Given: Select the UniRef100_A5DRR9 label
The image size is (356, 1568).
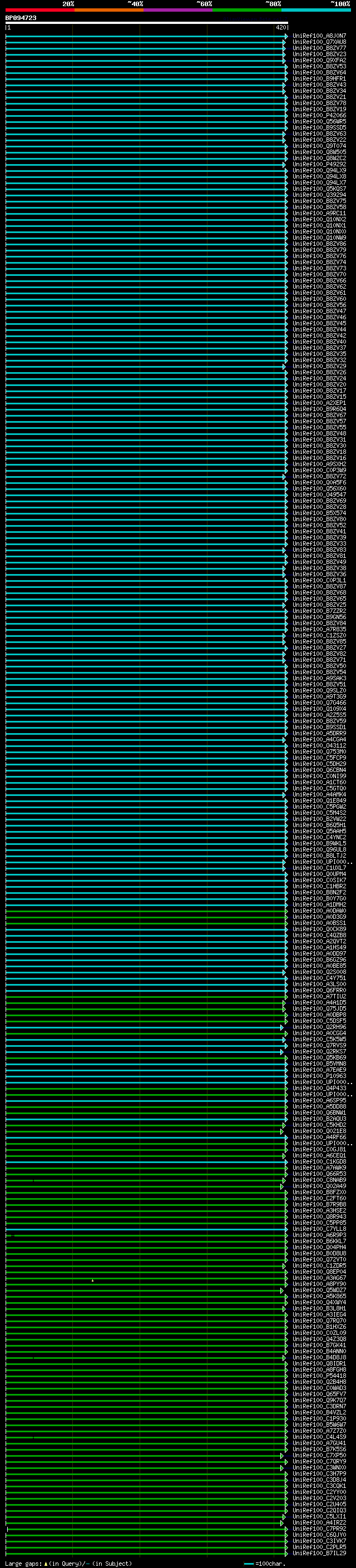Looking at the screenshot, I should [319, 734].
